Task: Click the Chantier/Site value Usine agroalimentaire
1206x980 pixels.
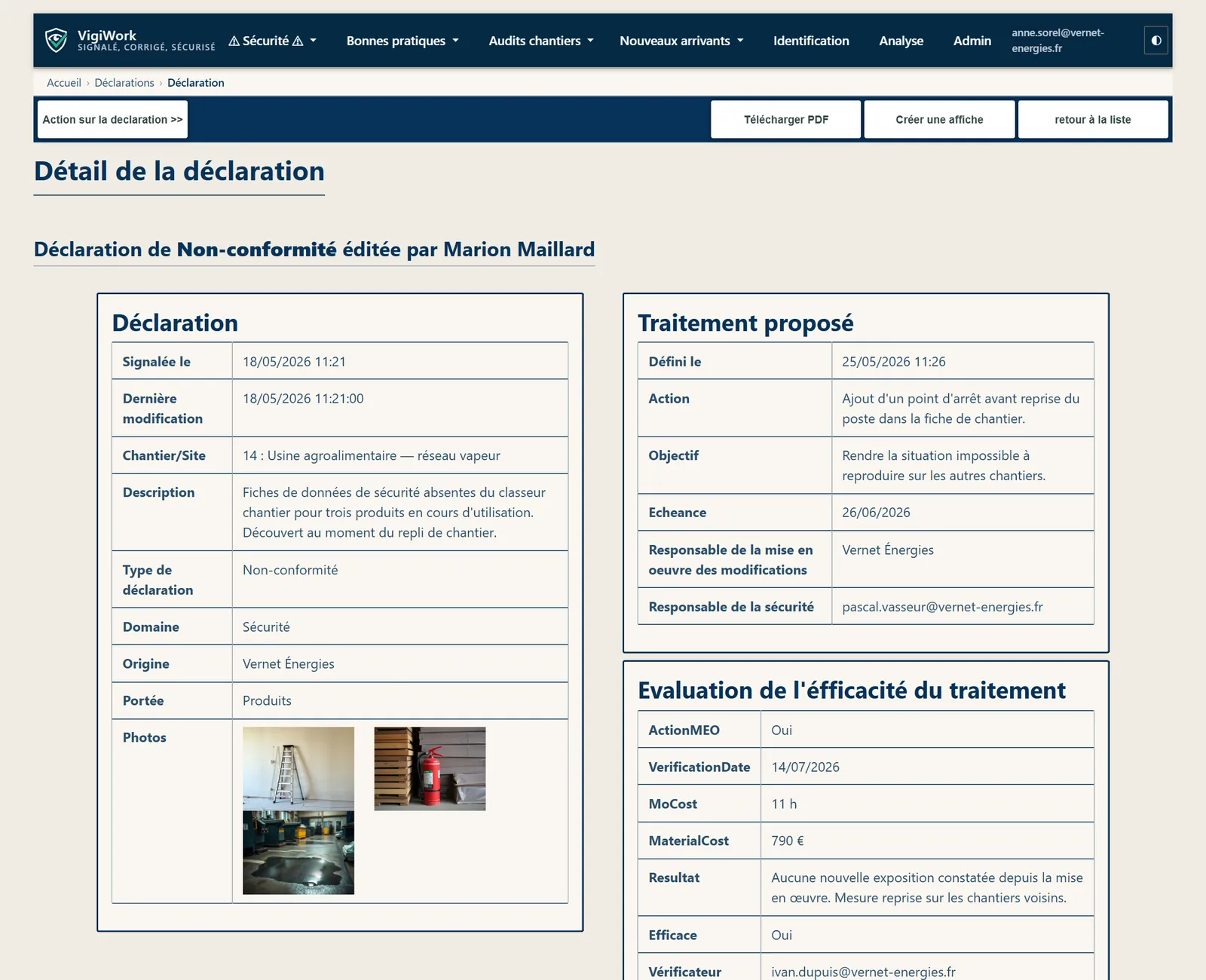Action: pyautogui.click(x=372, y=455)
